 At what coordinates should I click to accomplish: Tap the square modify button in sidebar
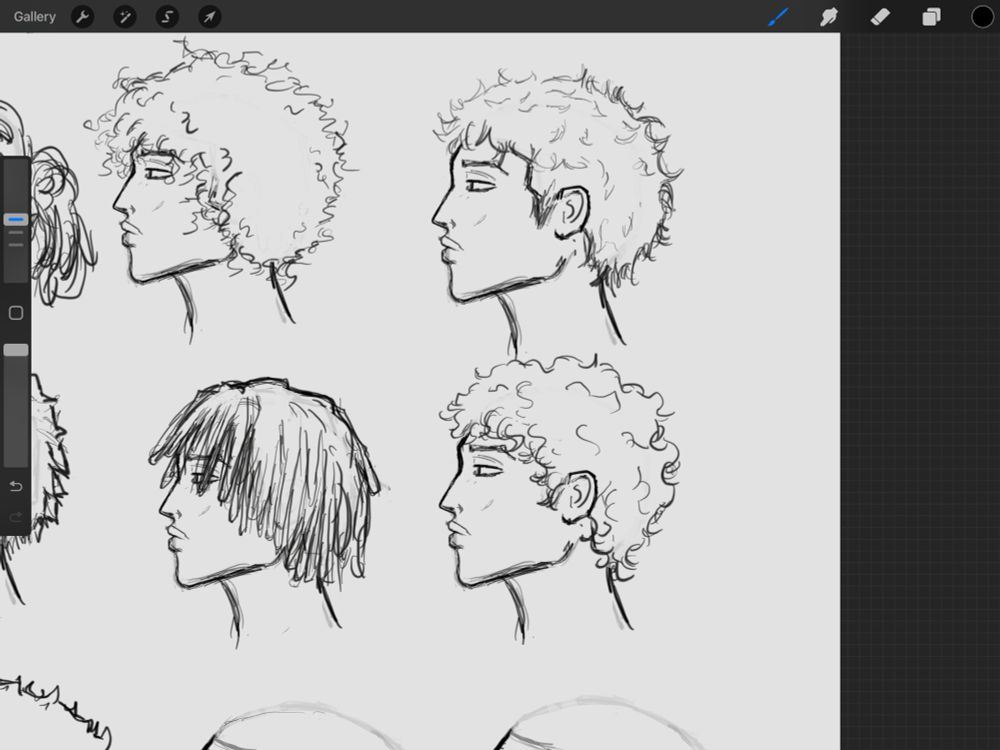(x=16, y=312)
